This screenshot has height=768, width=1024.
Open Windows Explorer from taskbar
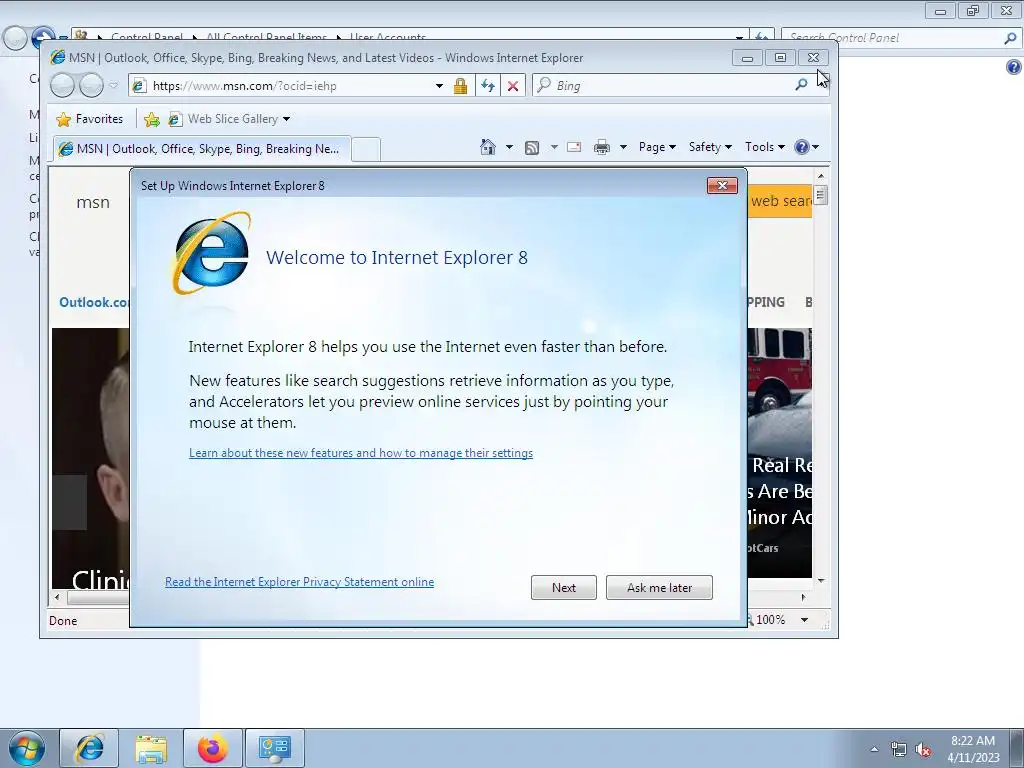coord(151,748)
